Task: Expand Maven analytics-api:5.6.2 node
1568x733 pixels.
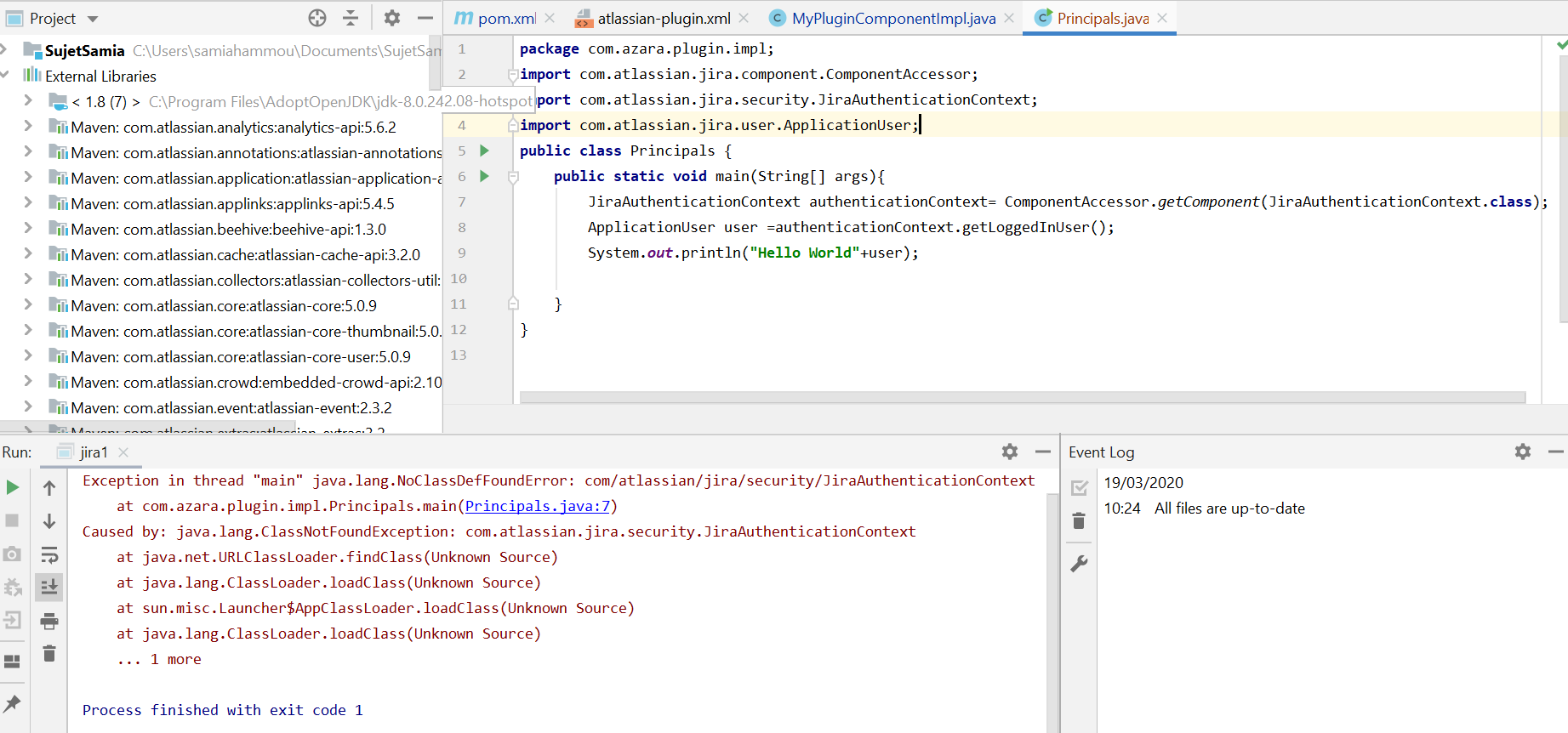Action: point(28,126)
